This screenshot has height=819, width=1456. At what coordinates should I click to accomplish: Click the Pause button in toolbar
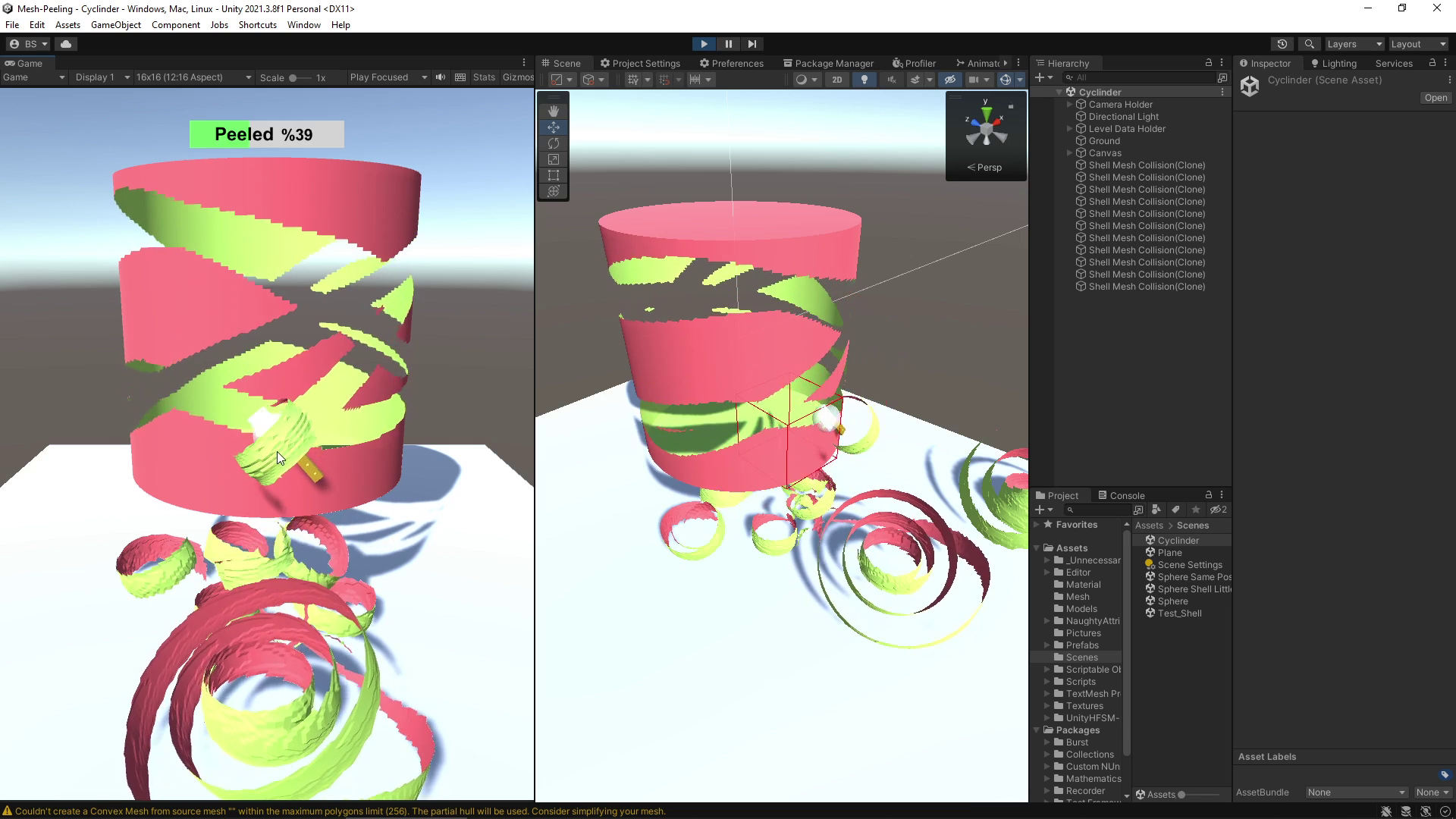[728, 44]
